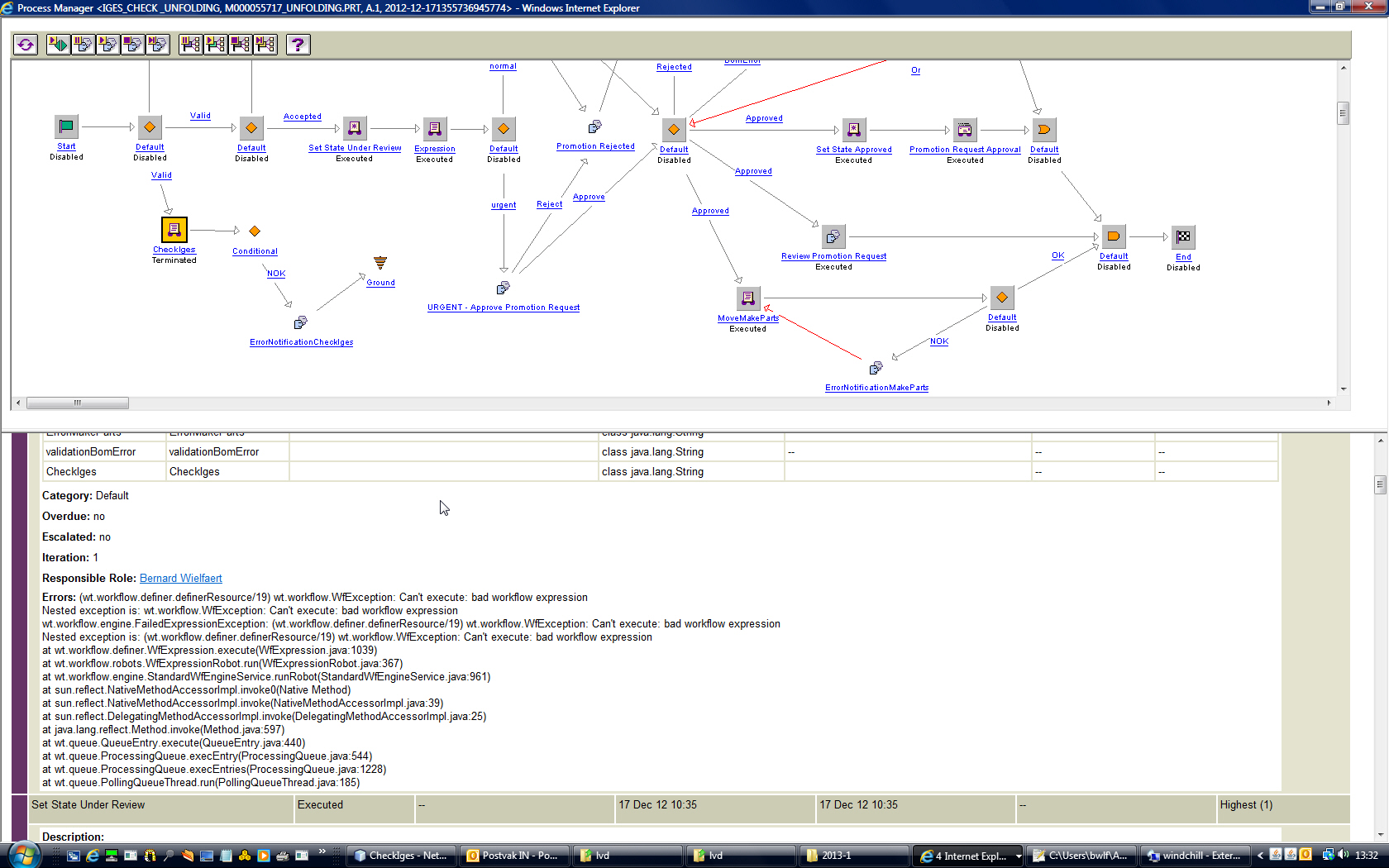
Task: Open the Bernard Wielfaert responsible role link
Action: (180, 578)
